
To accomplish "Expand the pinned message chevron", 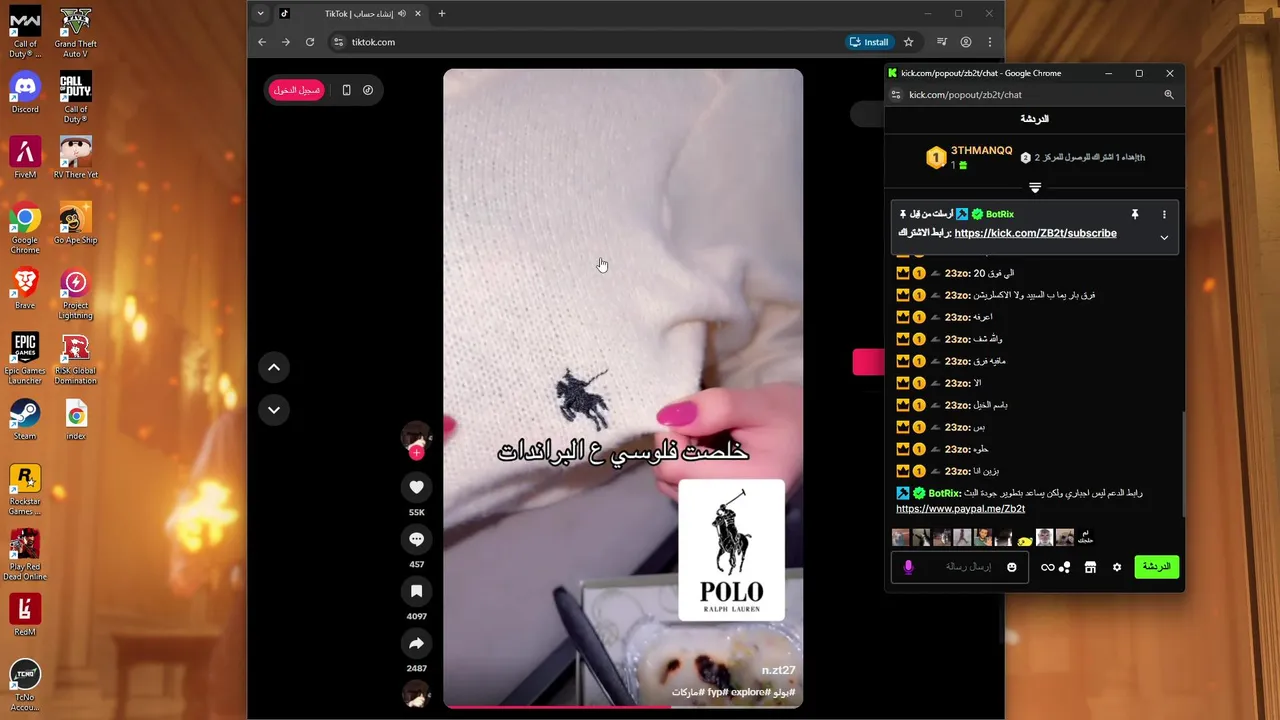I will pyautogui.click(x=1164, y=238).
